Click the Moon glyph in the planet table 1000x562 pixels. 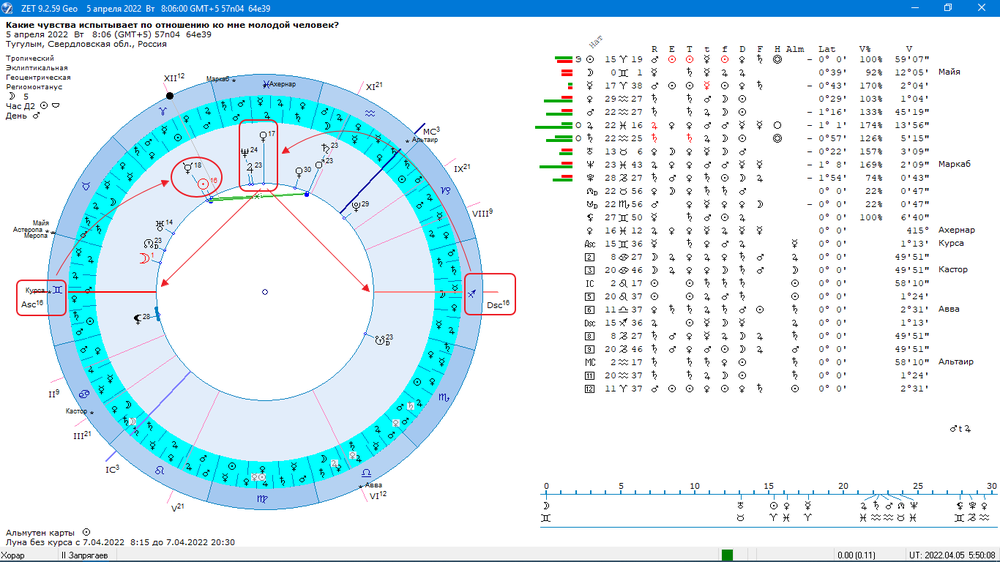[x=590, y=73]
